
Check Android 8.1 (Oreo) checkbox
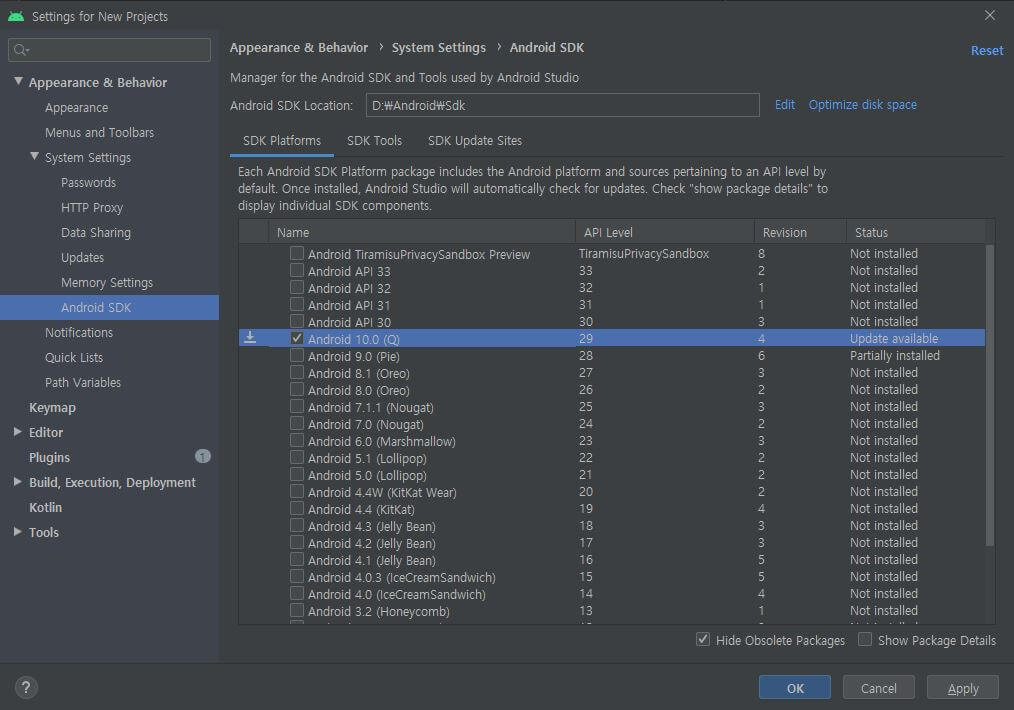297,372
